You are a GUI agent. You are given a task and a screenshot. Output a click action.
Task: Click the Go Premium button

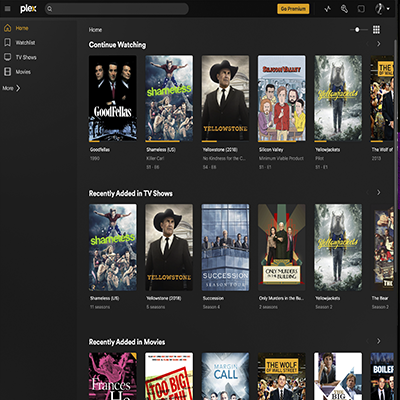[293, 9]
